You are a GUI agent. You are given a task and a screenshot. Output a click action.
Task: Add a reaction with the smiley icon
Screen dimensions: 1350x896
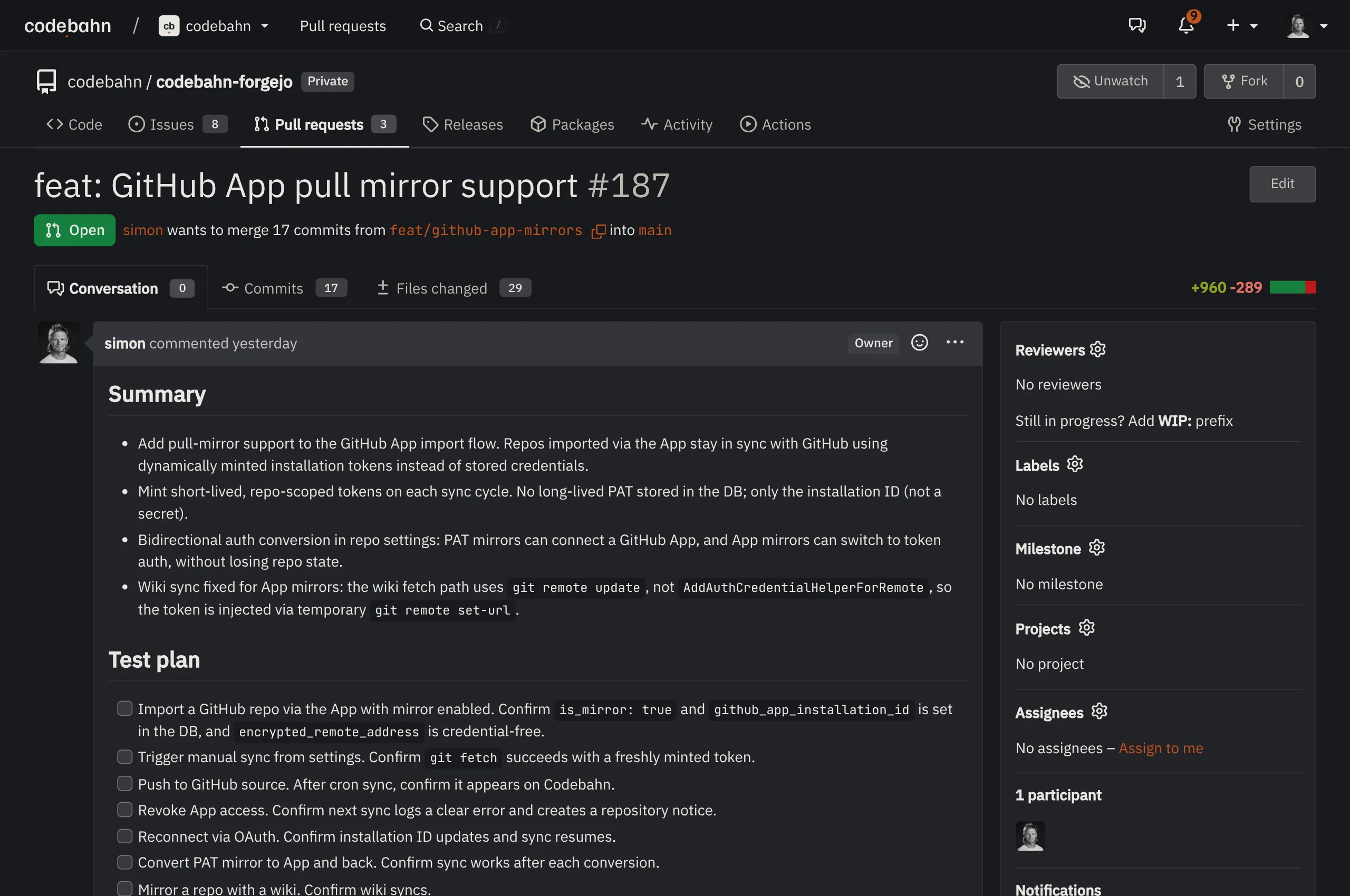[919, 342]
